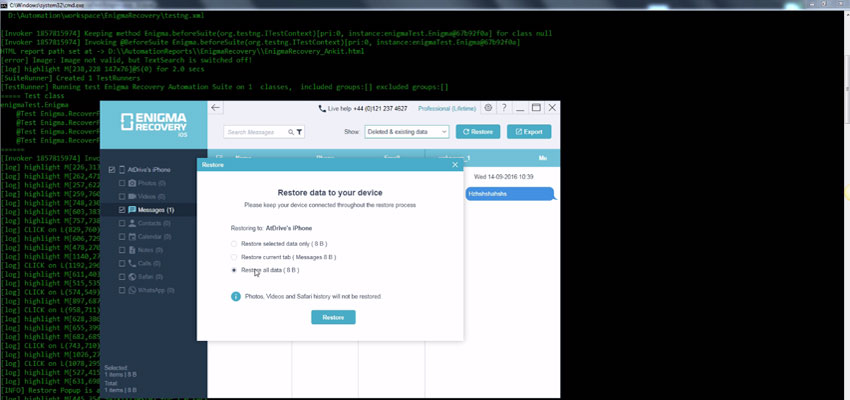This screenshot has height=400, width=850.
Task: Check the Videos checkbox
Action: pos(122,196)
